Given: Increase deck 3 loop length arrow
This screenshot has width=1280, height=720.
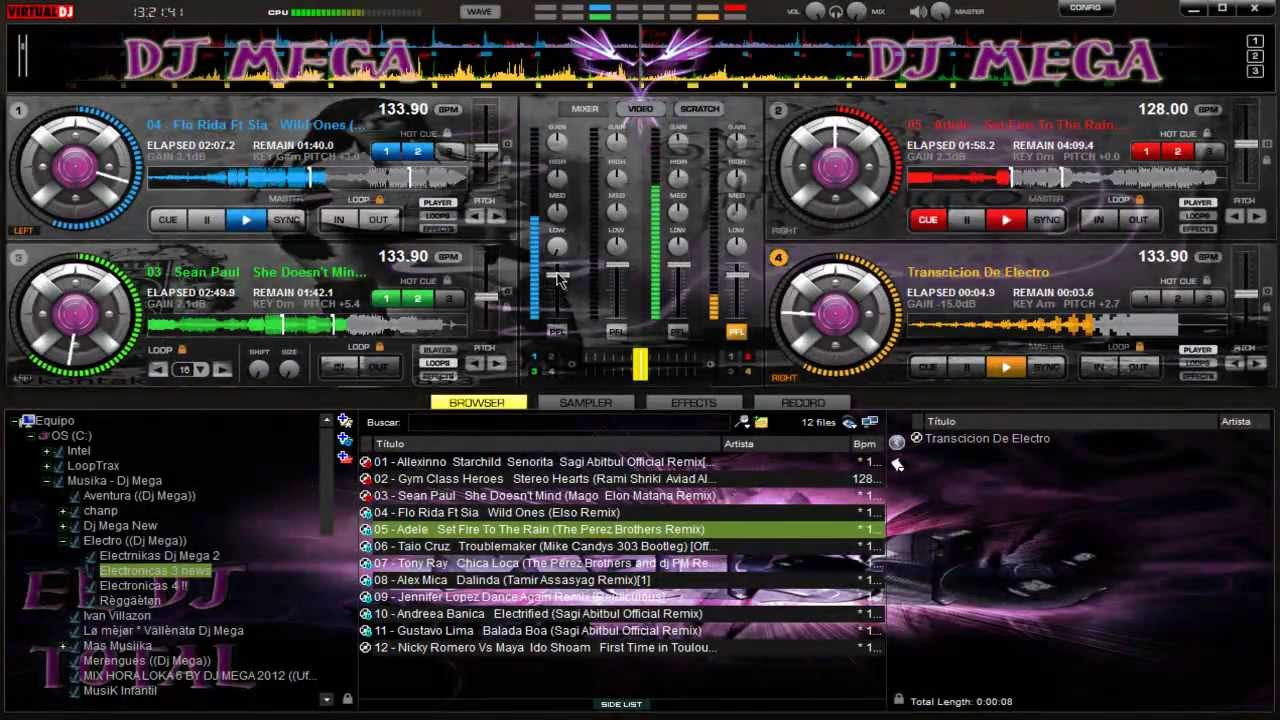Looking at the screenshot, I should [222, 370].
